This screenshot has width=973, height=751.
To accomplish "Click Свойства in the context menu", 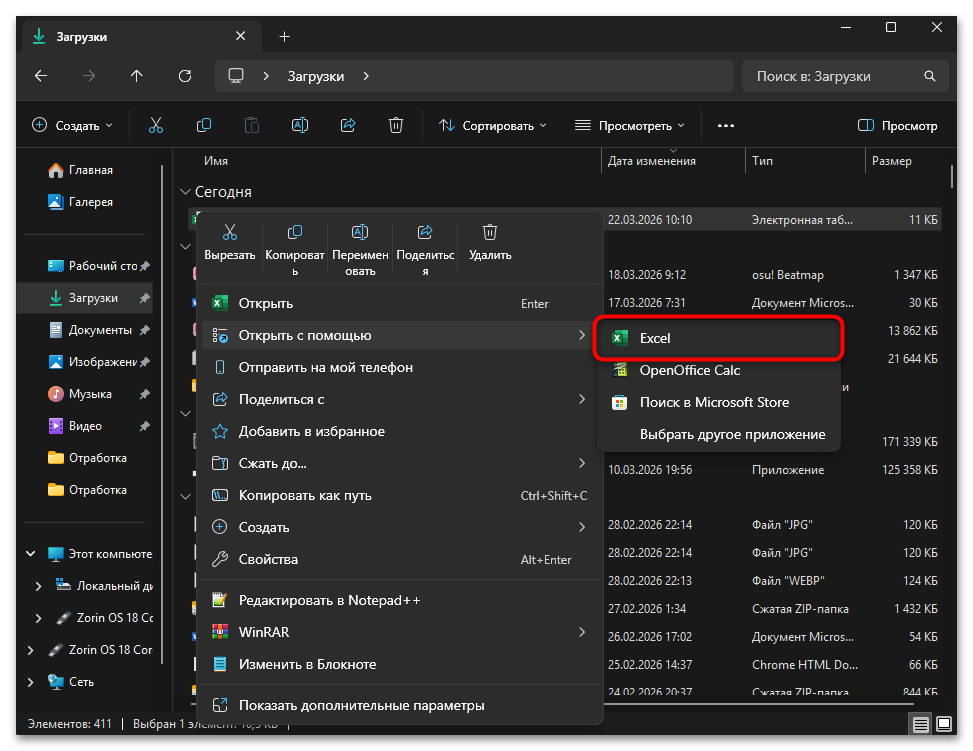I will point(268,560).
